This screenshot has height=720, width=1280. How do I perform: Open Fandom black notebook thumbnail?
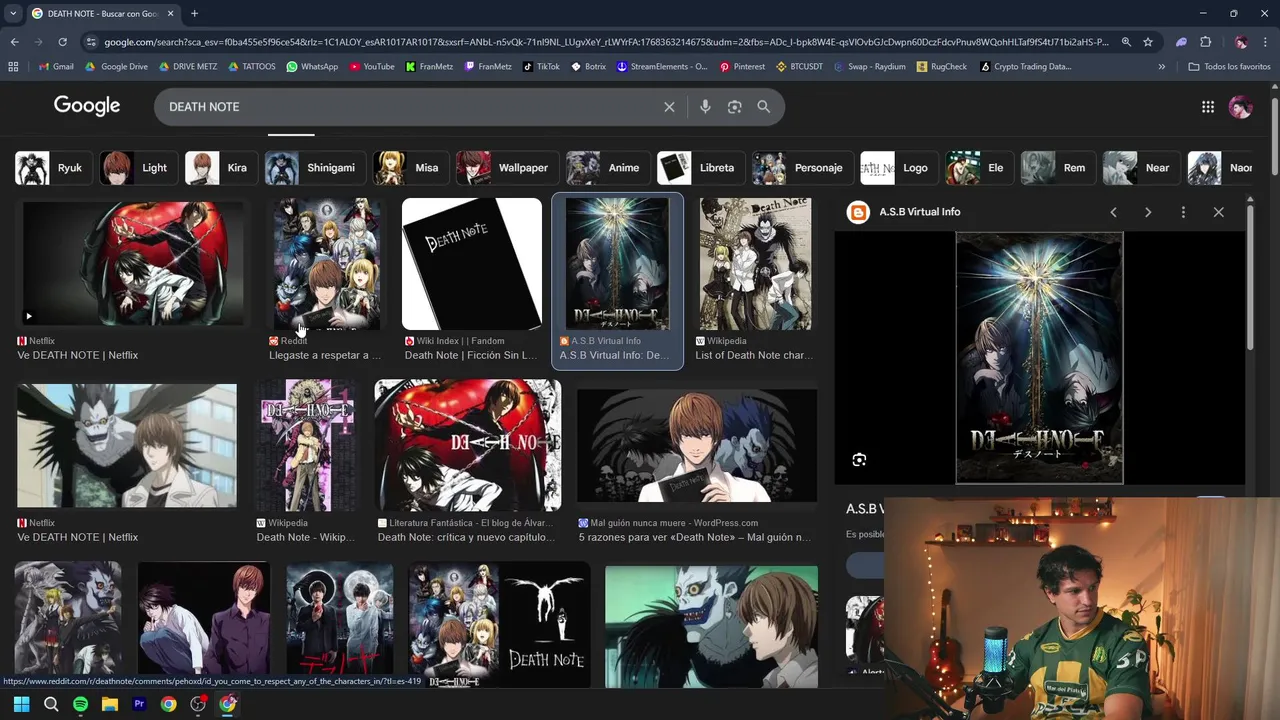click(x=471, y=264)
